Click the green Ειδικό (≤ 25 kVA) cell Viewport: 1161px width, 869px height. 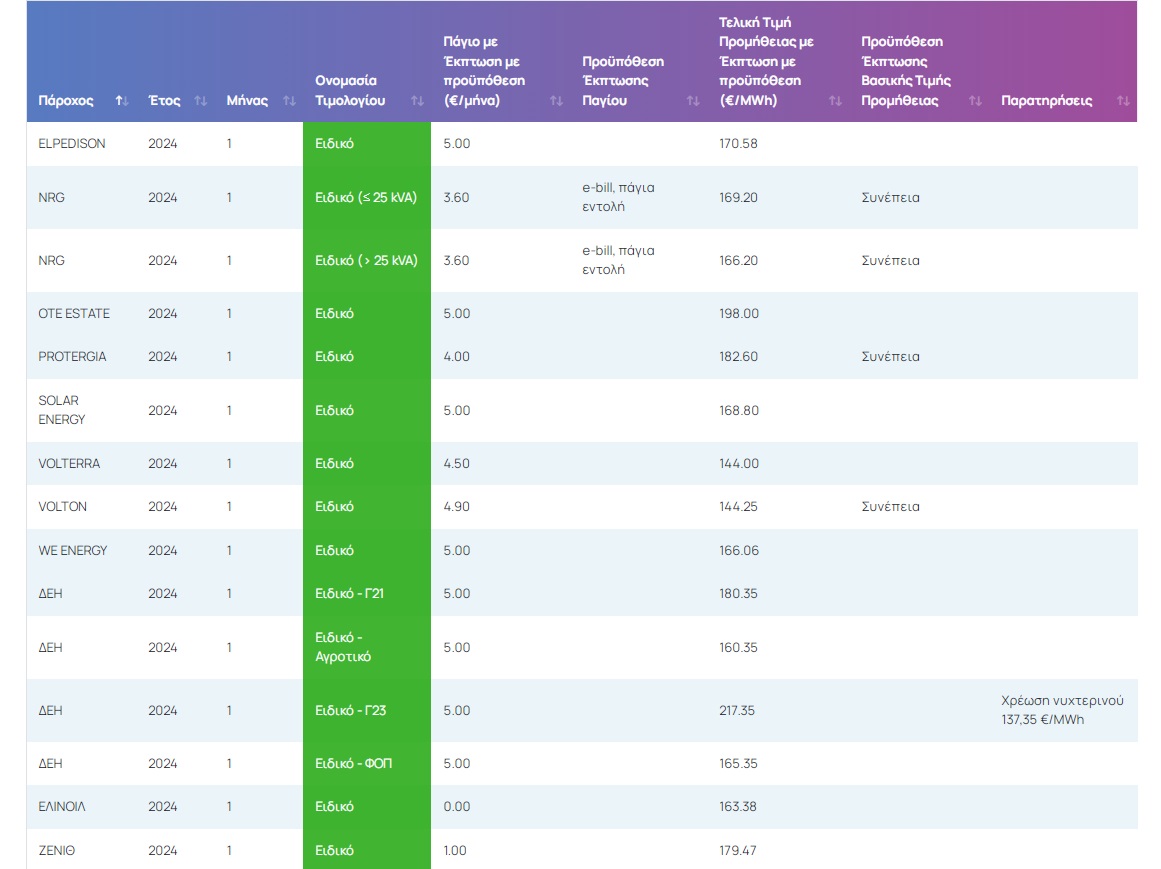(x=366, y=198)
